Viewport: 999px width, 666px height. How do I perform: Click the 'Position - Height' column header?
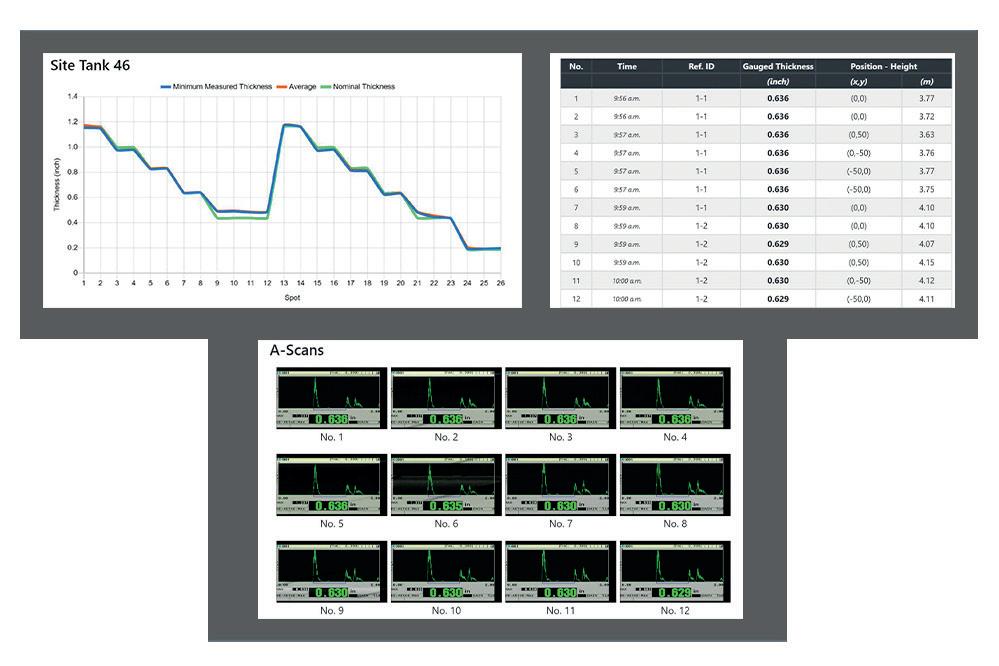[x=884, y=66]
